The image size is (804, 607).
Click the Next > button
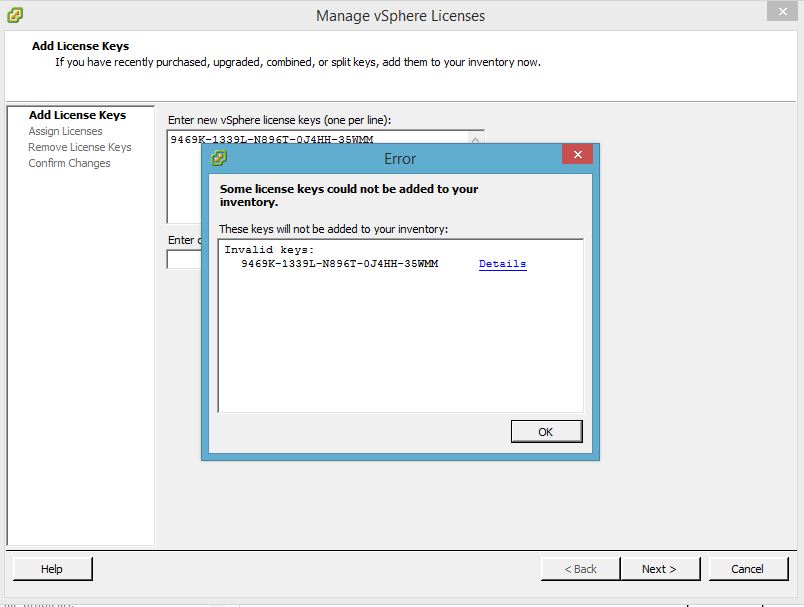[x=659, y=569]
